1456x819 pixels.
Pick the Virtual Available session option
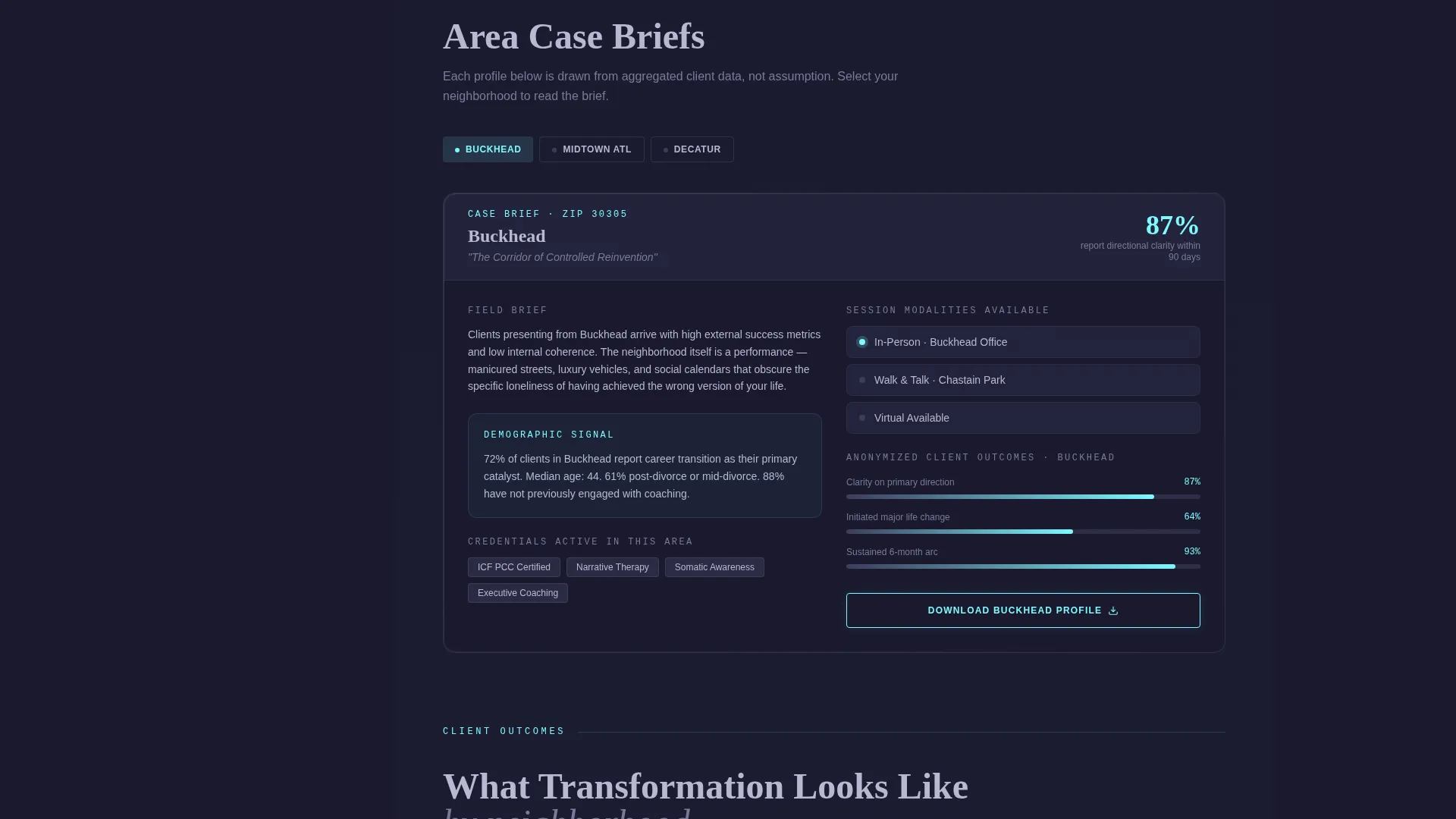coord(1023,418)
